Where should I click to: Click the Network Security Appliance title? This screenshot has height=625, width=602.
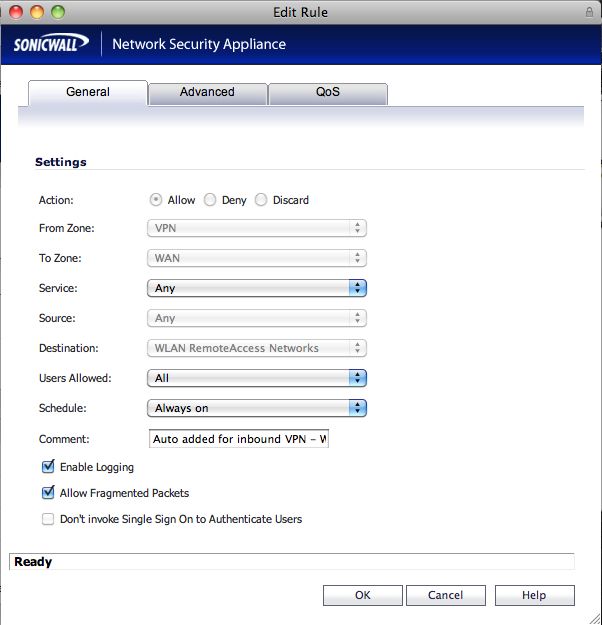pos(199,44)
